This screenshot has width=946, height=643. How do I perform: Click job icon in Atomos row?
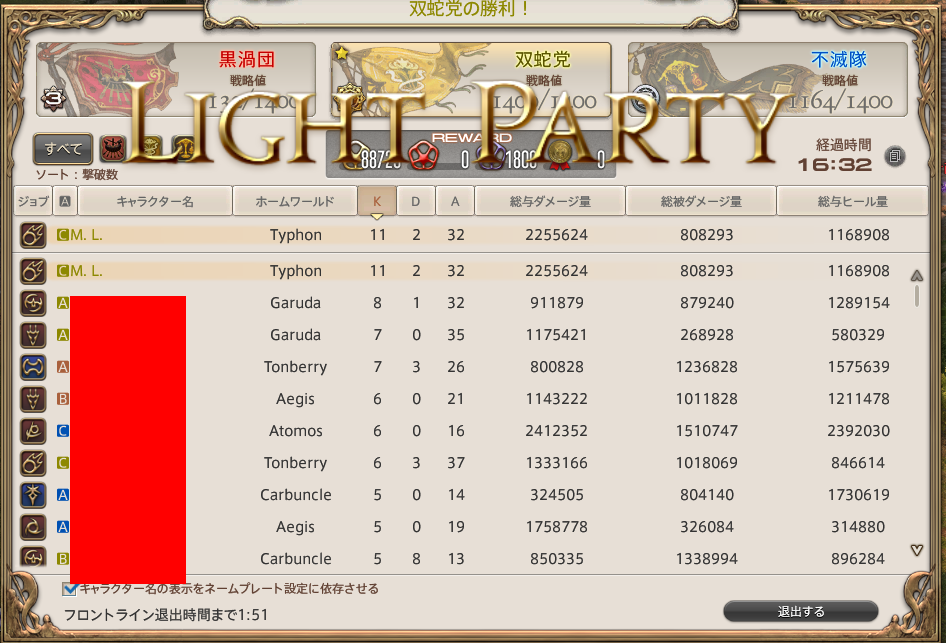coord(33,431)
